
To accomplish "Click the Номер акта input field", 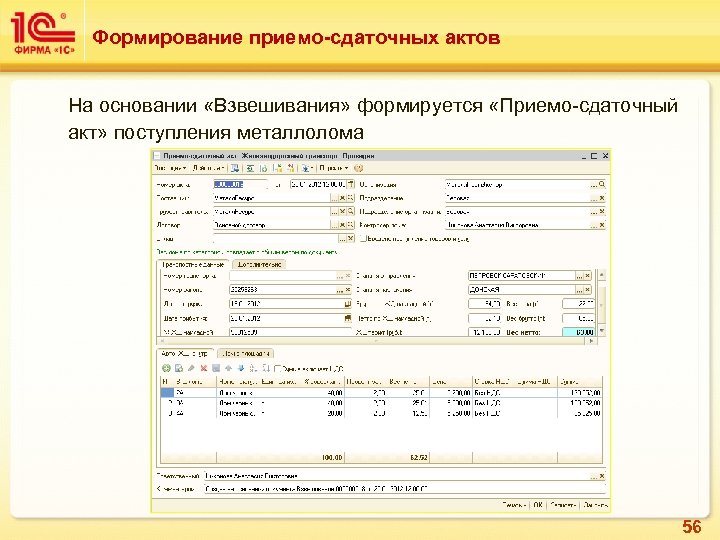I will pos(241,185).
